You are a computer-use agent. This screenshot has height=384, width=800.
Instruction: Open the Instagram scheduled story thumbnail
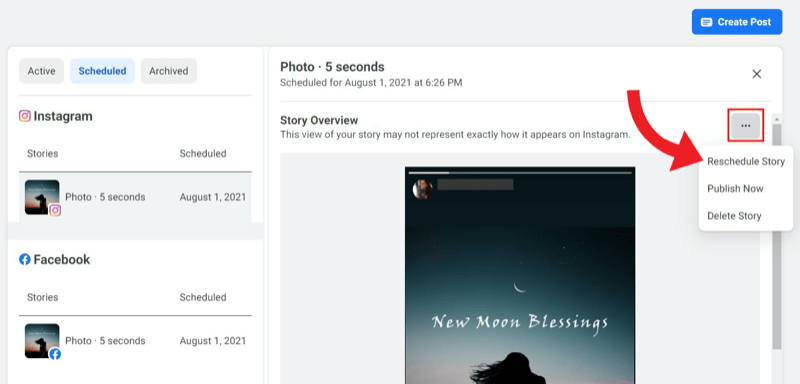(42, 197)
